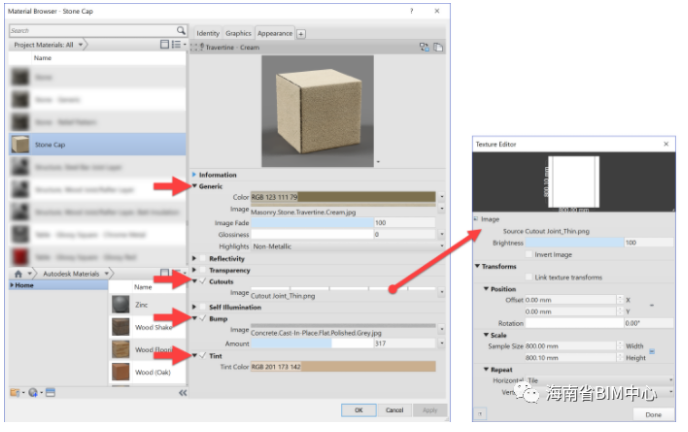Click the Cutout Joint_Thin.png image name
The image size is (688, 432).
pyautogui.click(x=283, y=296)
